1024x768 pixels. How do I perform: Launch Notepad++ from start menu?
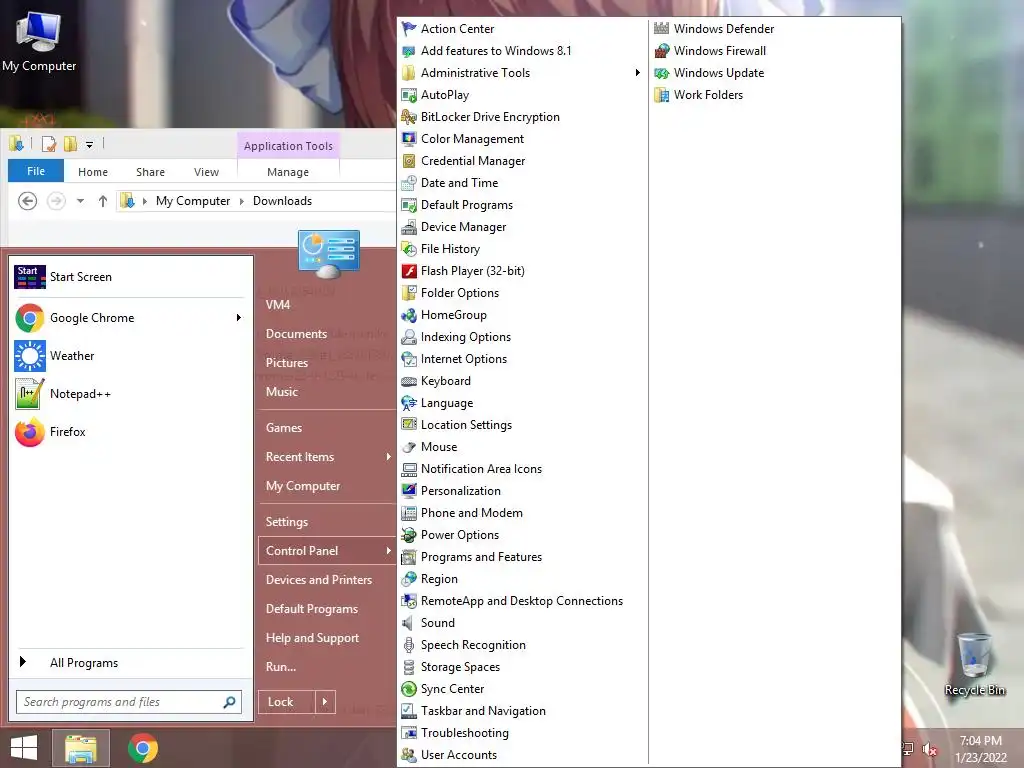(129, 394)
